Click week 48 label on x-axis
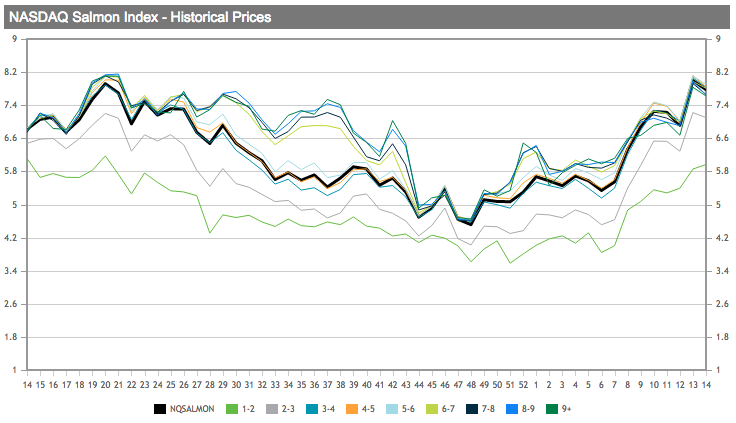 click(x=471, y=385)
